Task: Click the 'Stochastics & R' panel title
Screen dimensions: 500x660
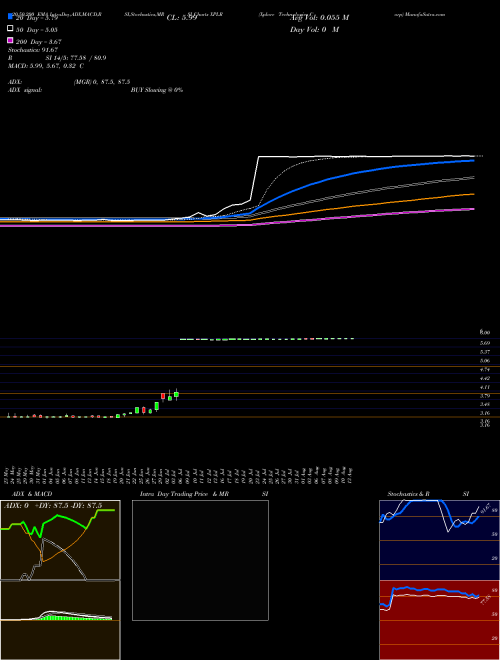Action: point(409,494)
